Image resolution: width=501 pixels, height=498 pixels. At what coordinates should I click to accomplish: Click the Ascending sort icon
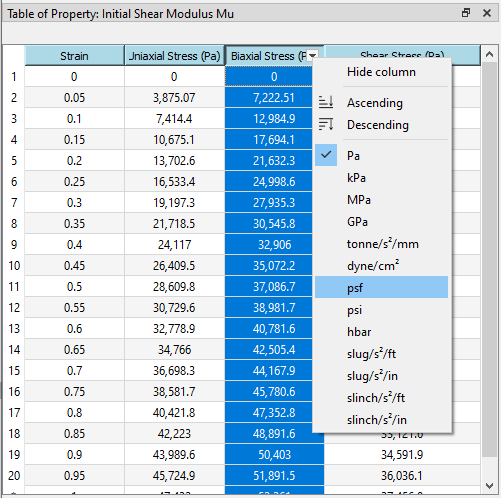click(326, 102)
